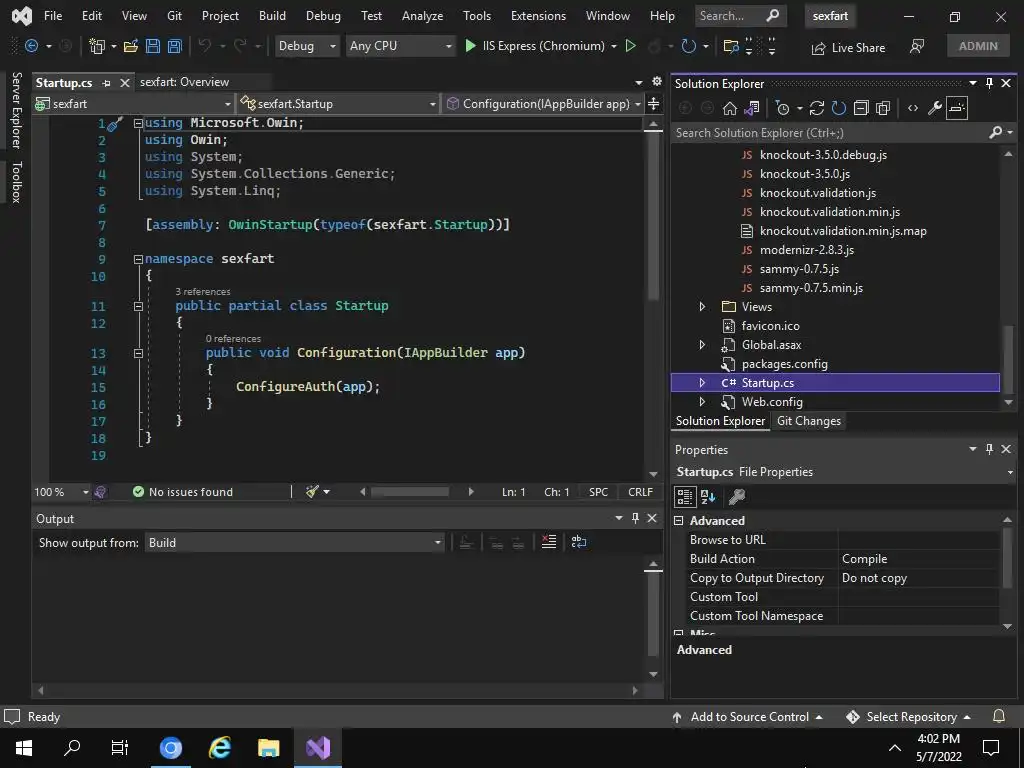Click View Code icon in Solution Explorer
Image resolution: width=1024 pixels, height=768 pixels.
(x=913, y=108)
